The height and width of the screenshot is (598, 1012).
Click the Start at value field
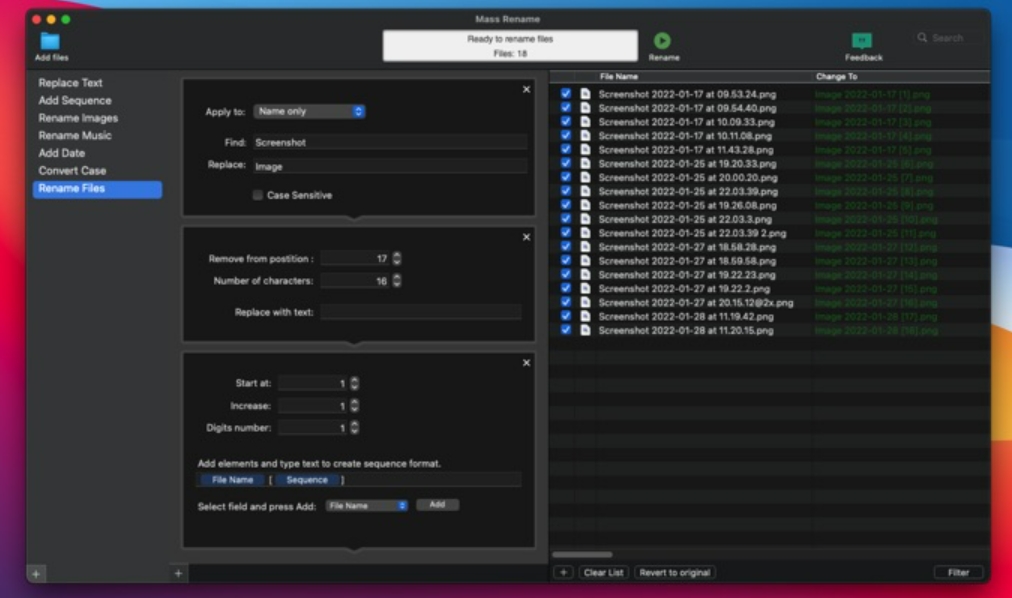313,383
